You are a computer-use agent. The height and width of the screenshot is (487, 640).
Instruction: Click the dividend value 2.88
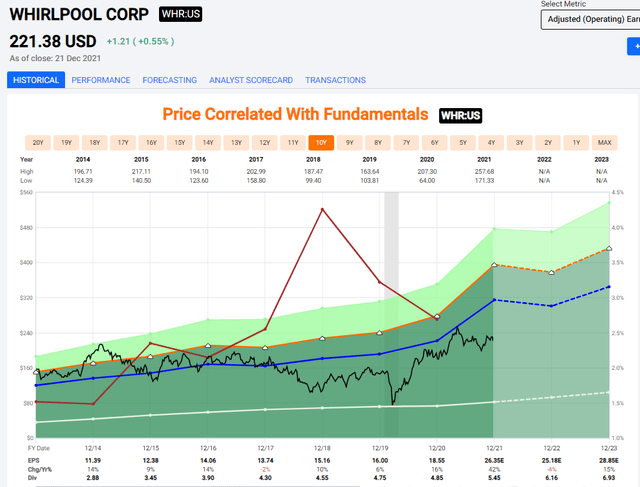tap(93, 478)
